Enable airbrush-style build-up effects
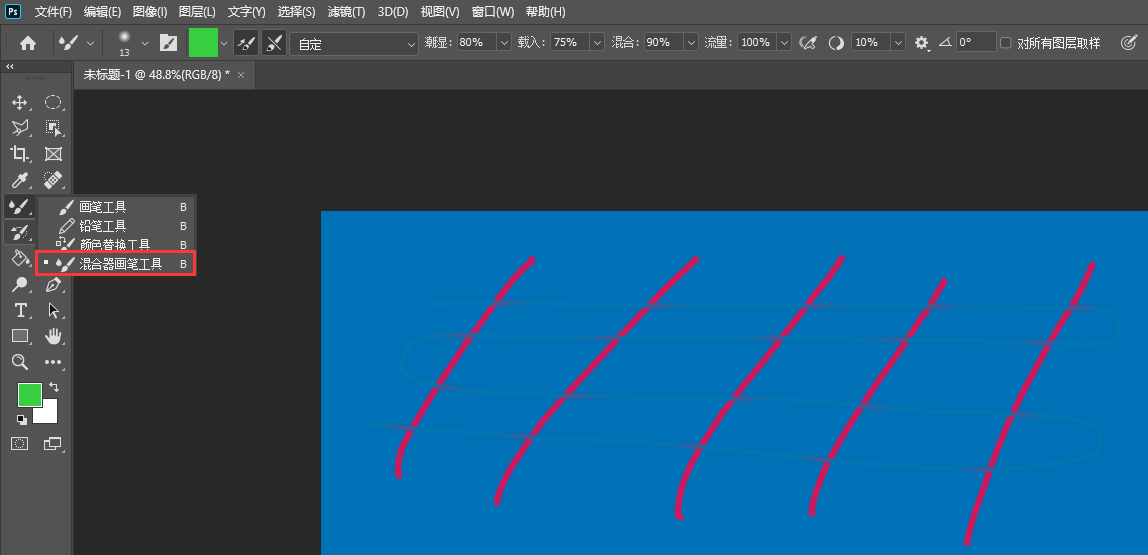The image size is (1148, 555). point(808,43)
